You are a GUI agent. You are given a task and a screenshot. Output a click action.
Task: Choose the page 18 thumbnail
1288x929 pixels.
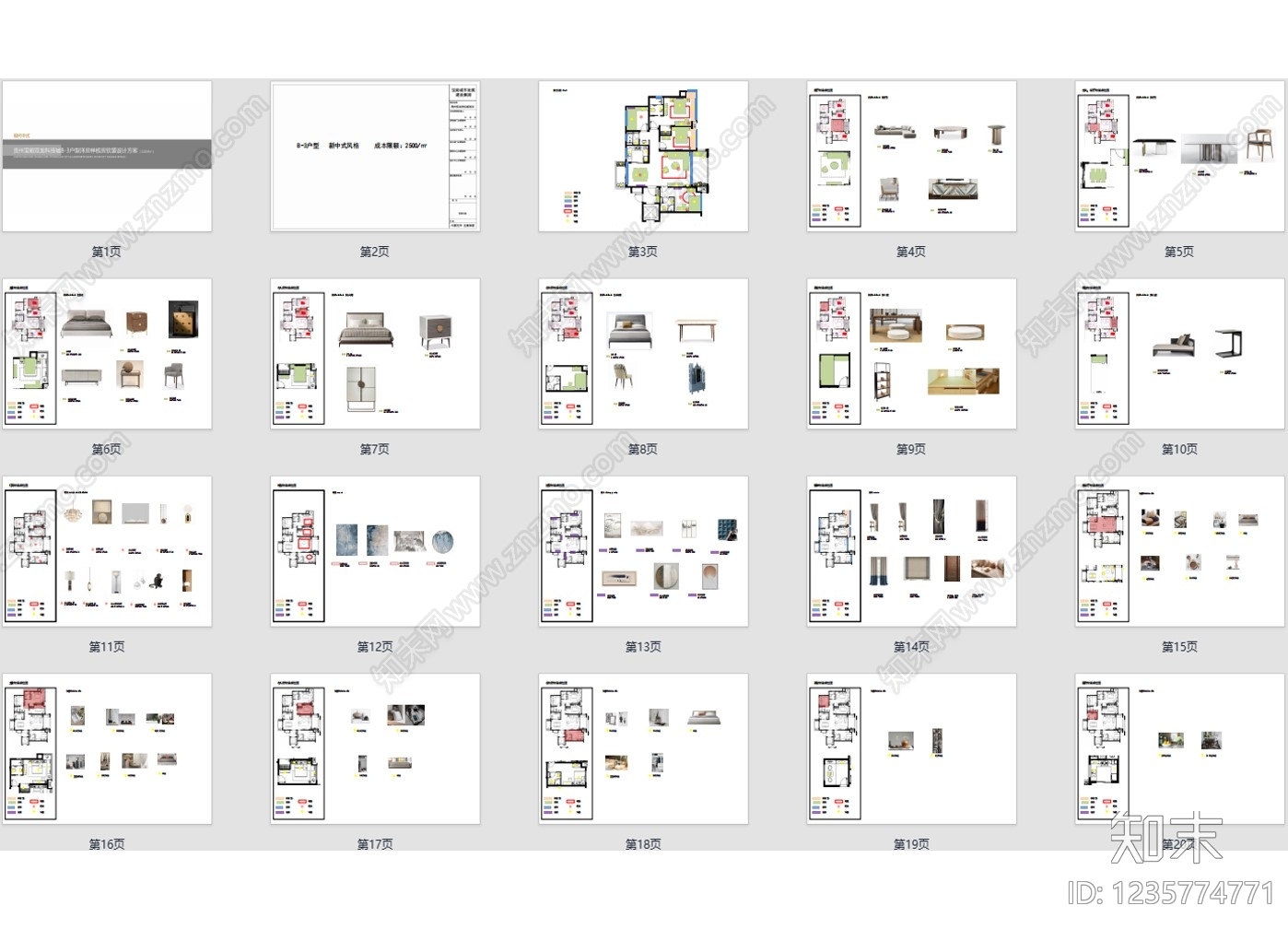[x=643, y=748]
